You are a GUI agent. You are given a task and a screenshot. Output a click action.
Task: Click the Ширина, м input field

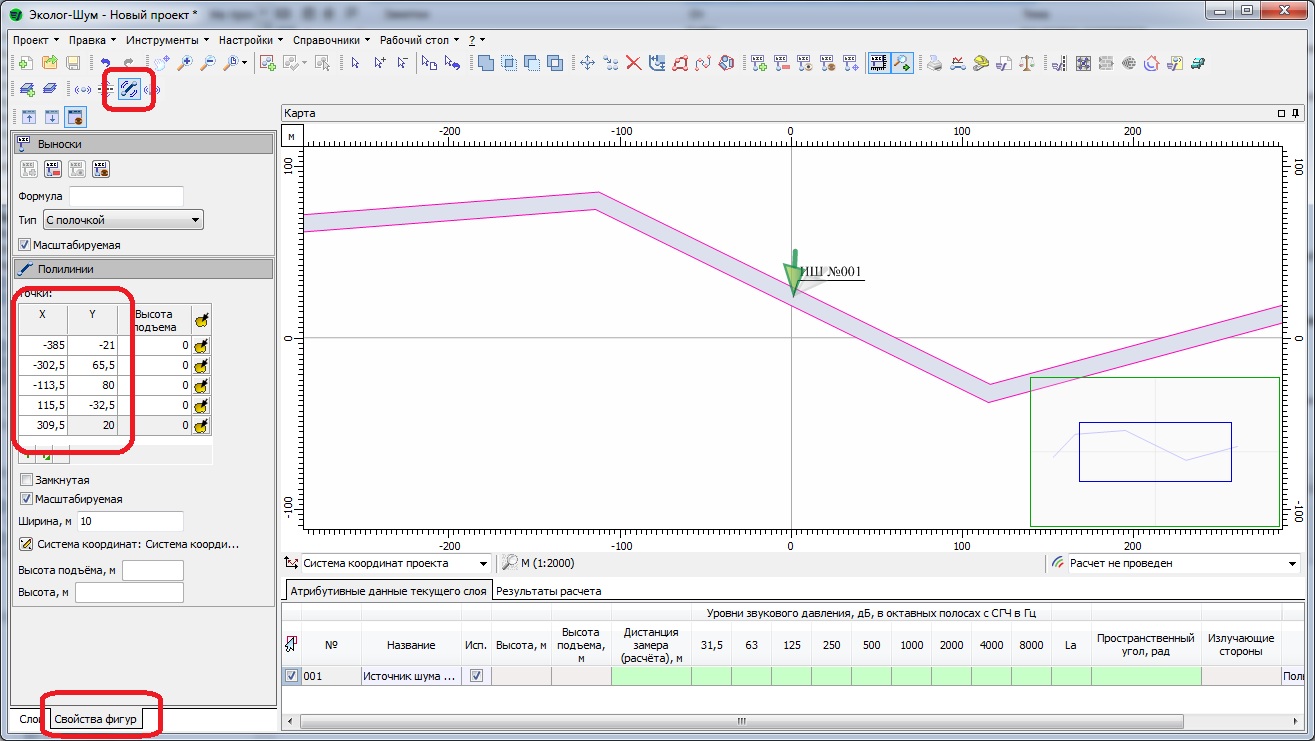(x=129, y=521)
